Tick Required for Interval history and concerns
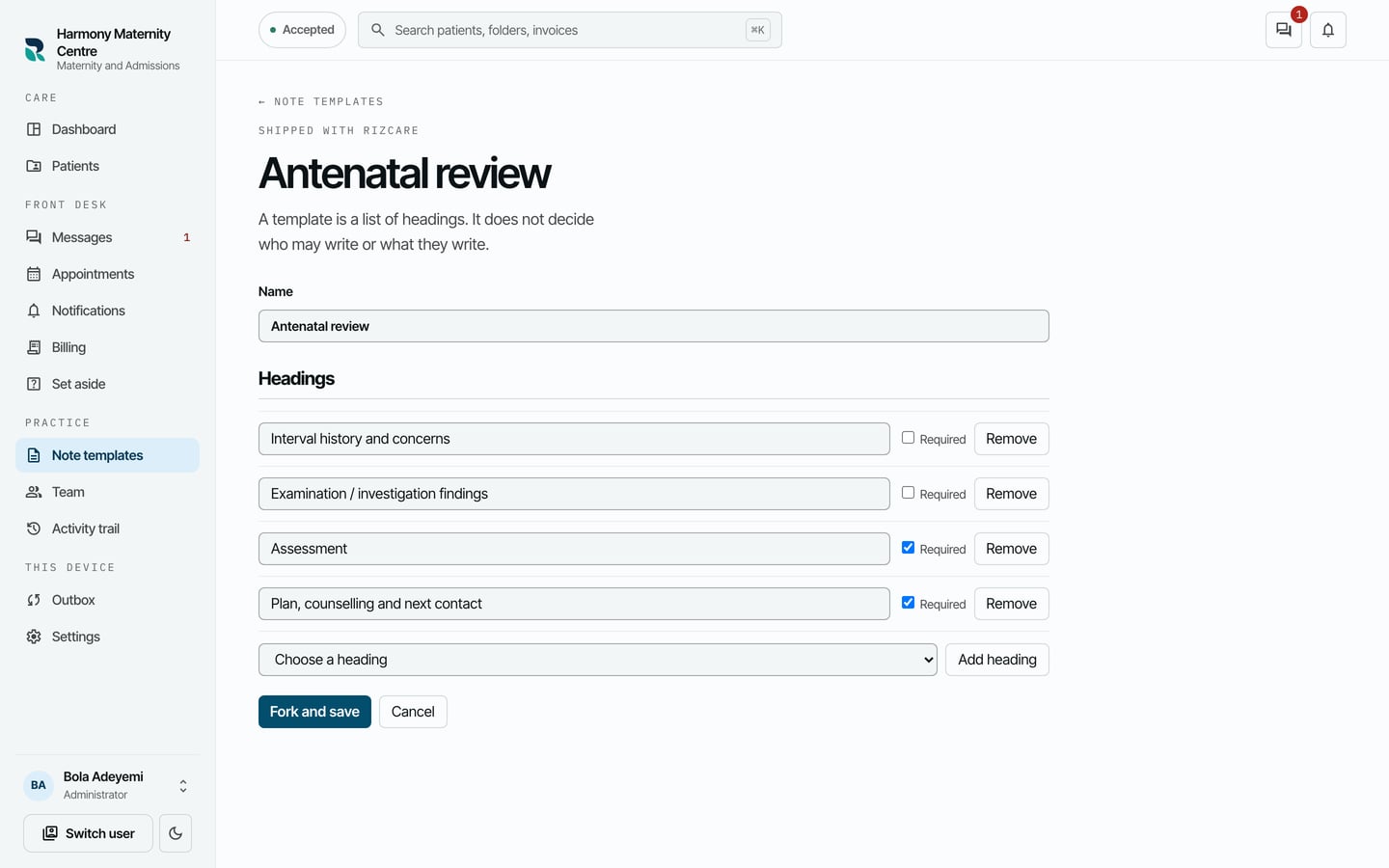Image resolution: width=1389 pixels, height=868 pixels. click(x=908, y=438)
